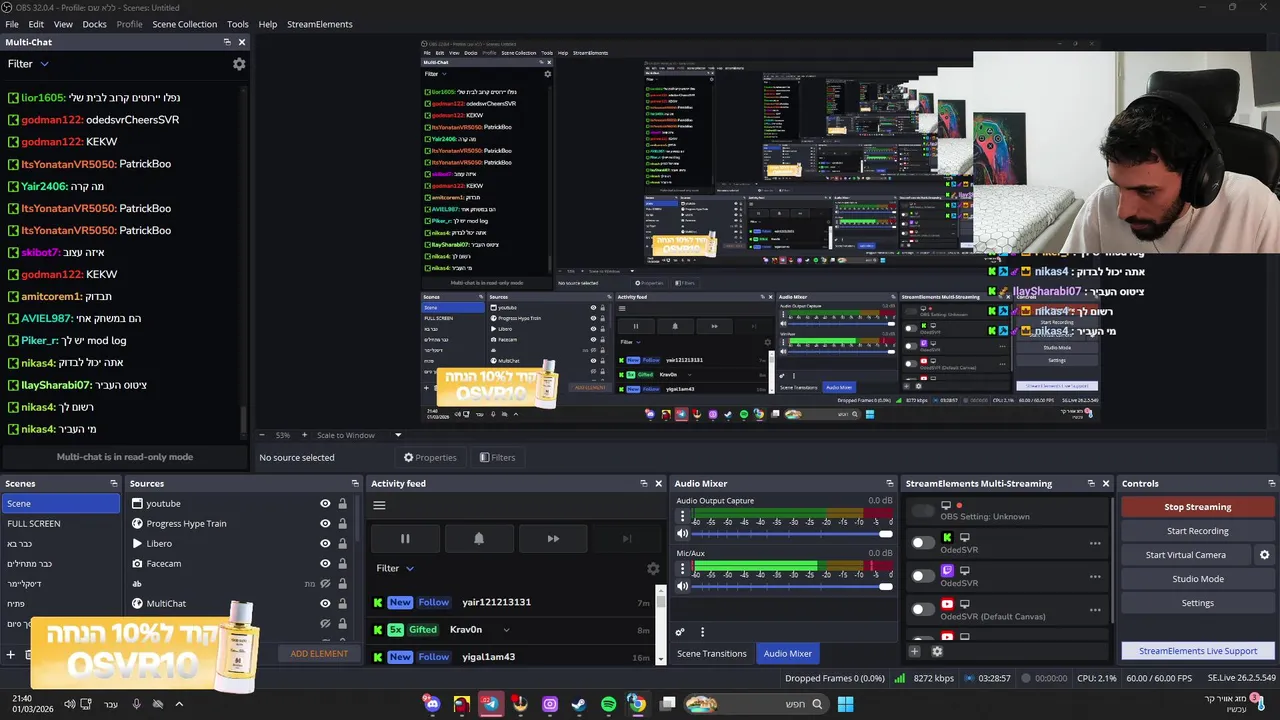1280x720 pixels.
Task: Open the Scene Collection menu
Action: [x=184, y=24]
